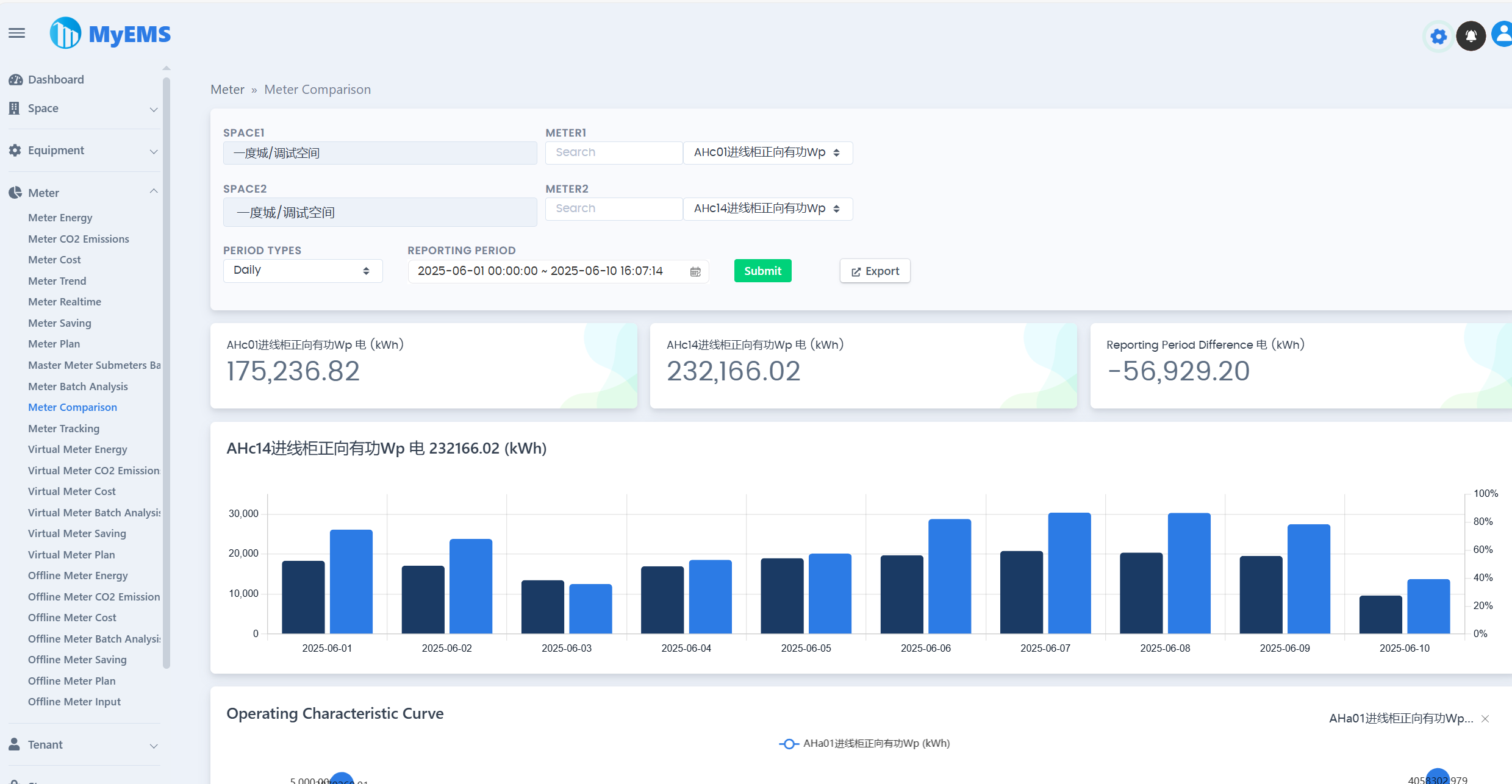Click the MyEMS logo
Image resolution: width=1512 pixels, height=784 pixels.
(110, 34)
